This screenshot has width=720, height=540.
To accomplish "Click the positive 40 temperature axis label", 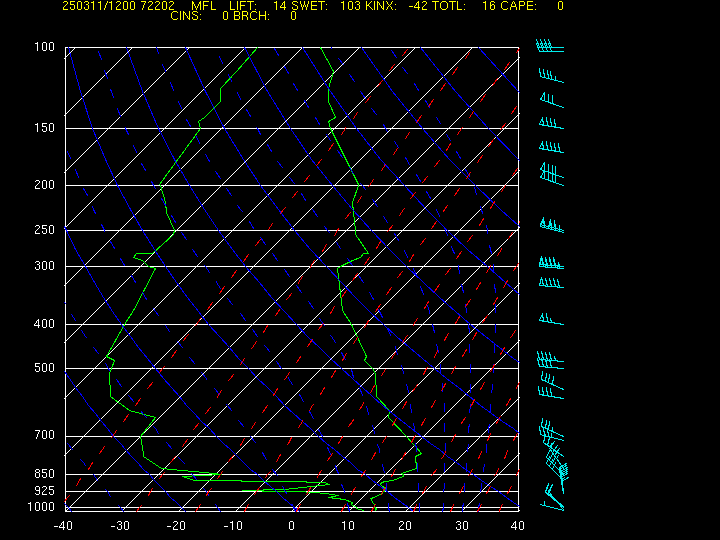I will pos(518,526).
